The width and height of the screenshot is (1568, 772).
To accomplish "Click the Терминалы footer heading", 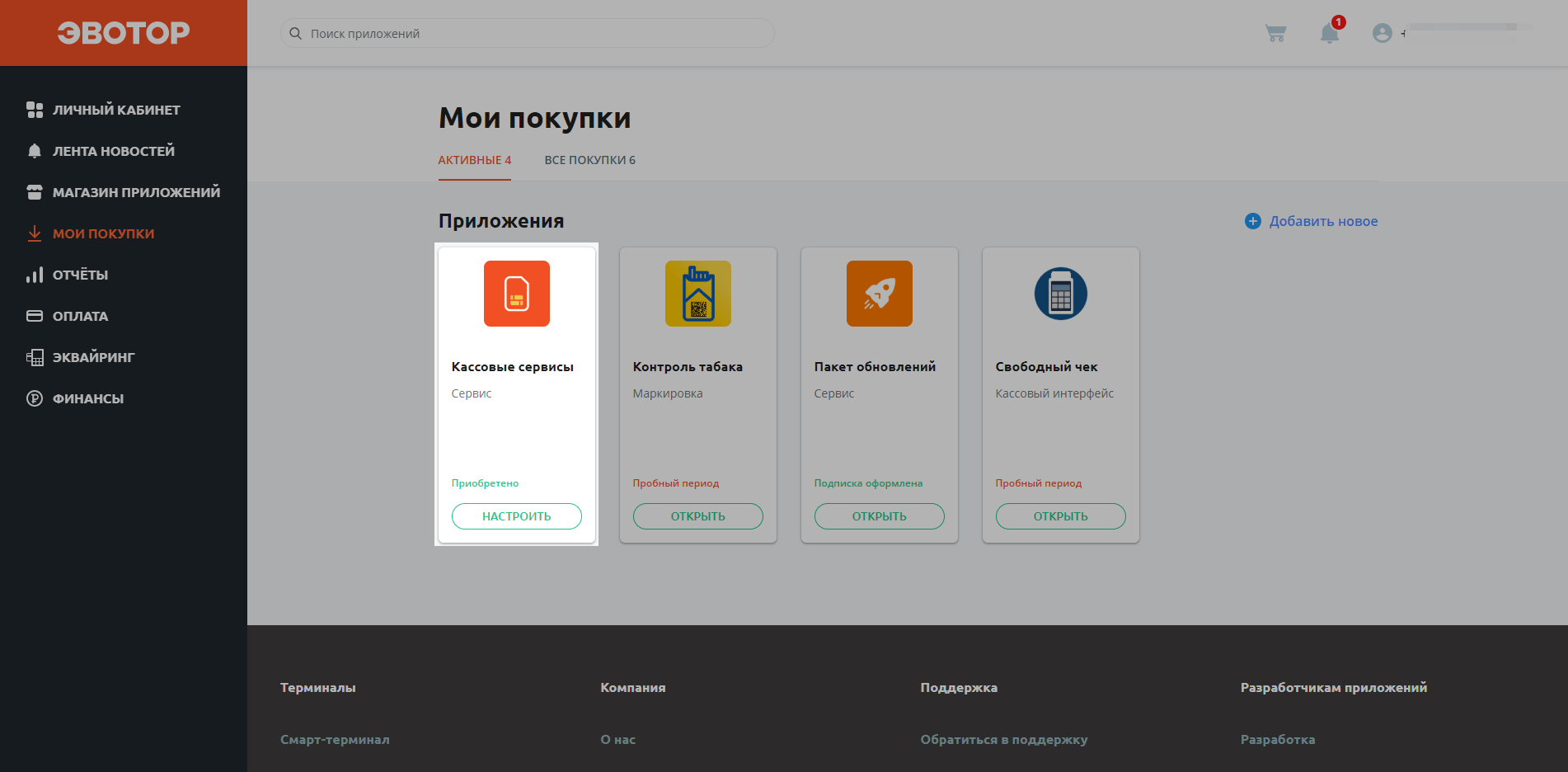I will [318, 688].
